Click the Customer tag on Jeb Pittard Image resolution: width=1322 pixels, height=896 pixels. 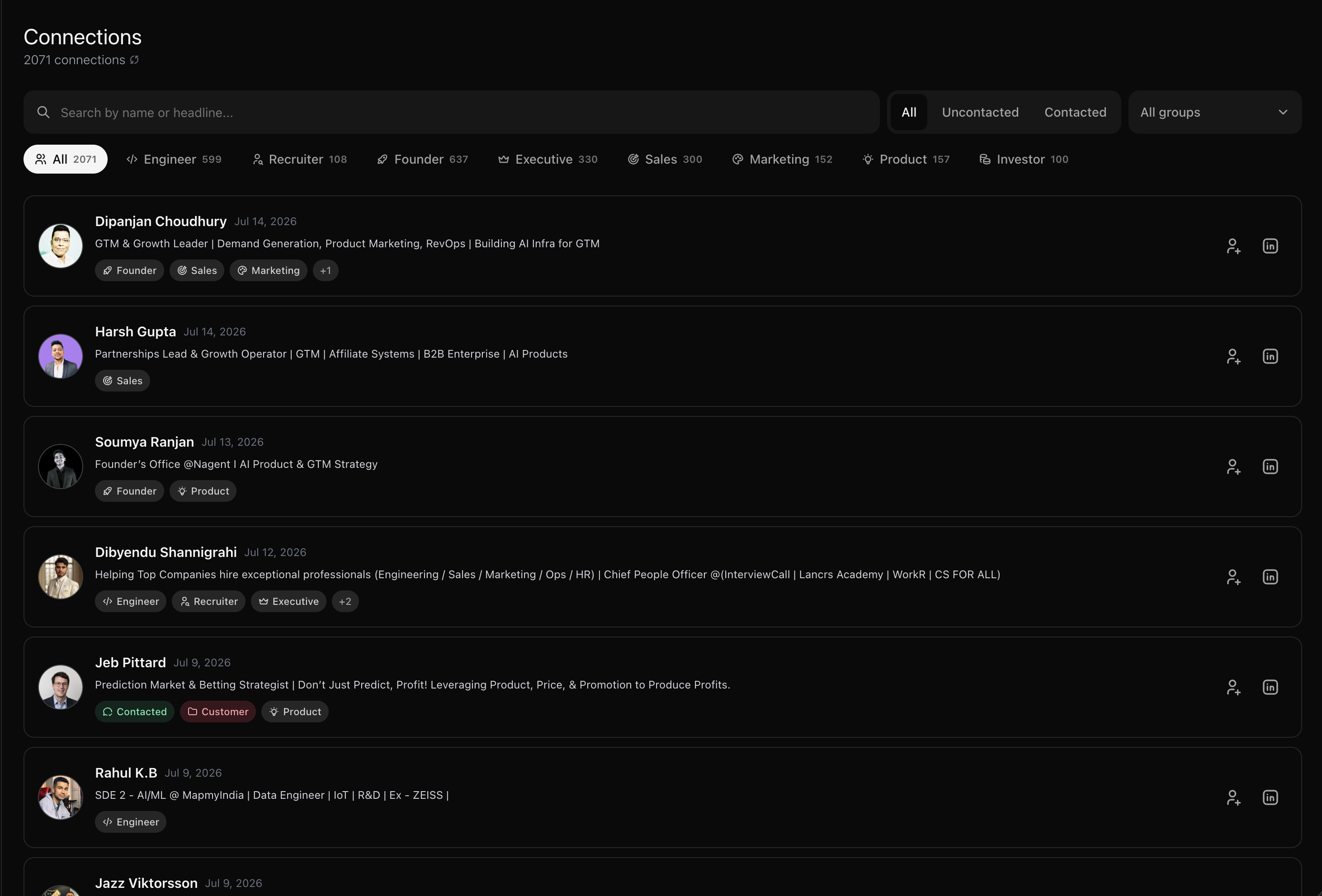(x=218, y=712)
